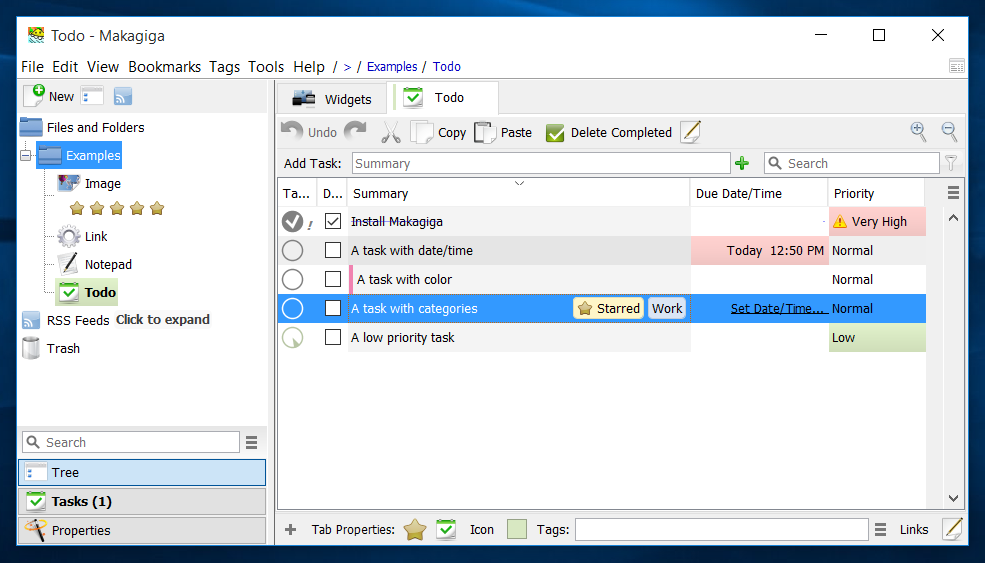Open the Help menu
Viewport: 985px width, 563px height.
[x=309, y=67]
